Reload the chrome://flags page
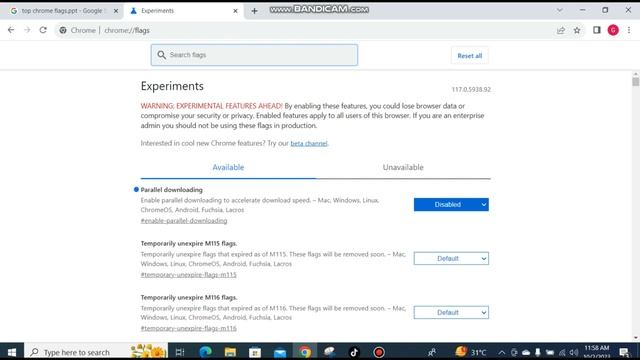Image resolution: width=640 pixels, height=360 pixels. 43,30
